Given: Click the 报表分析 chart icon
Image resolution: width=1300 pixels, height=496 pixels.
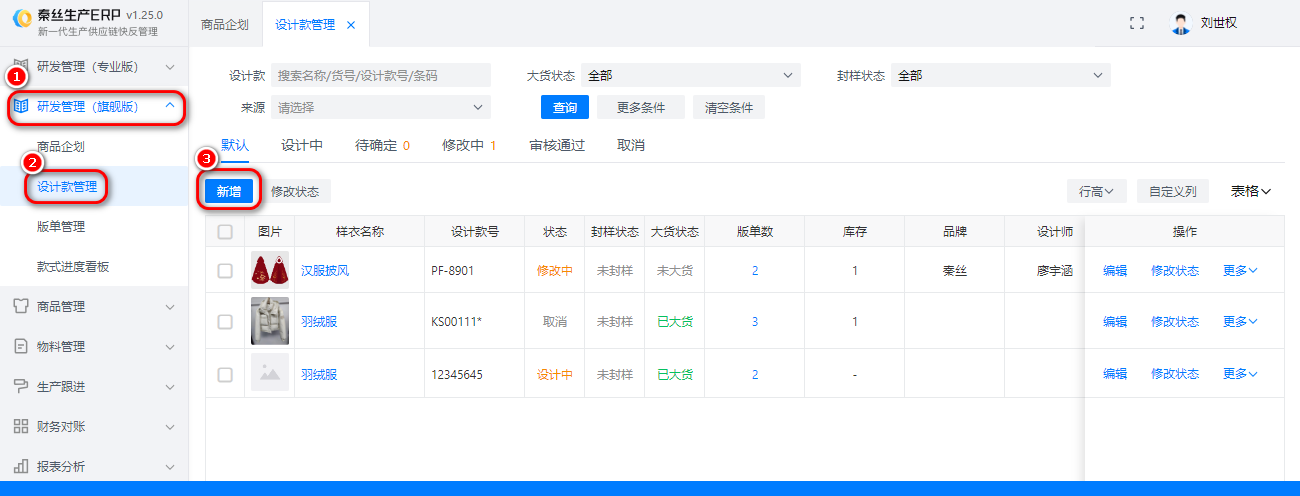Looking at the screenshot, I should point(21,466).
